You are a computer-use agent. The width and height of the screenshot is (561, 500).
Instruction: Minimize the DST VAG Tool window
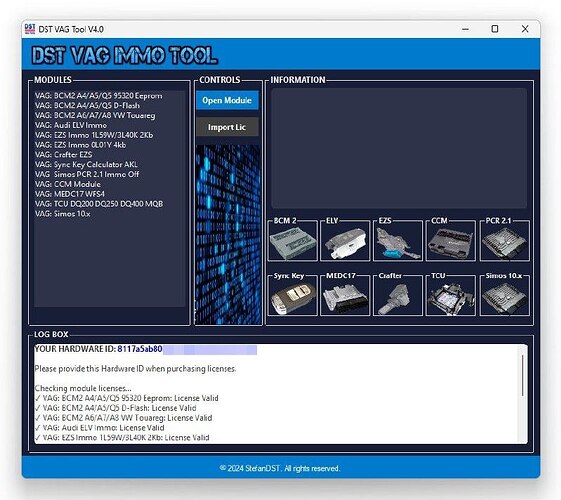click(465, 29)
